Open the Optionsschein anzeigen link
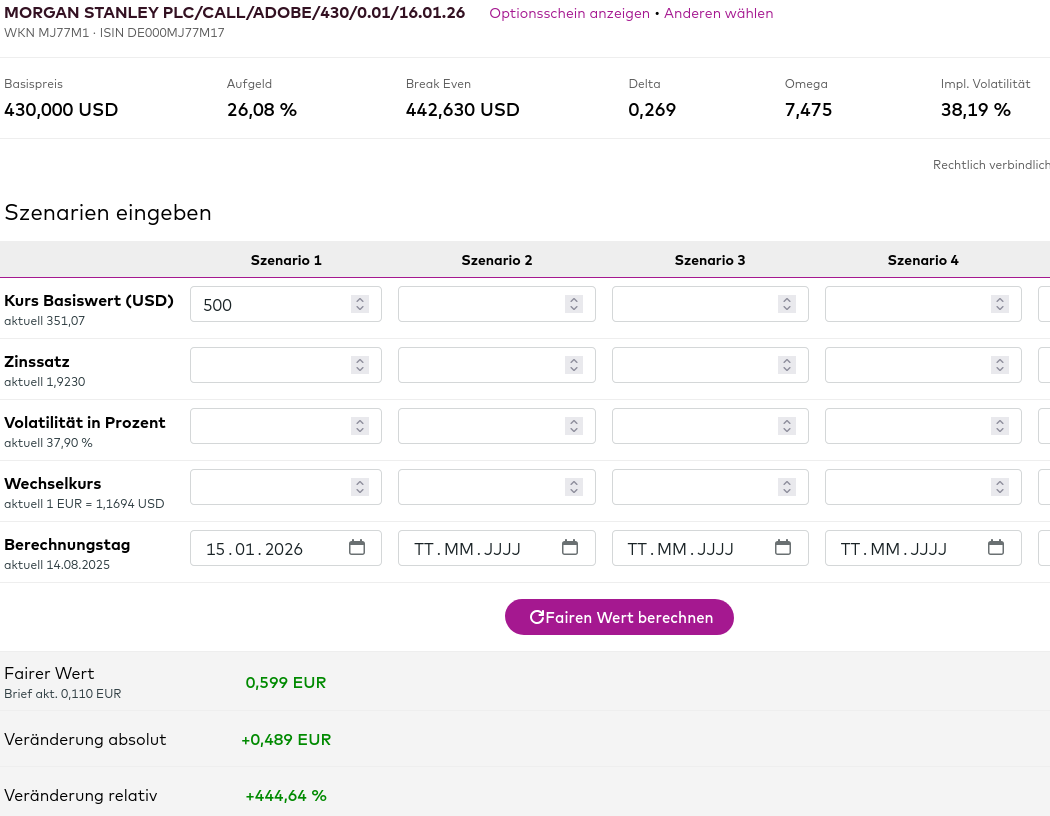This screenshot has height=816, width=1050. [x=569, y=13]
